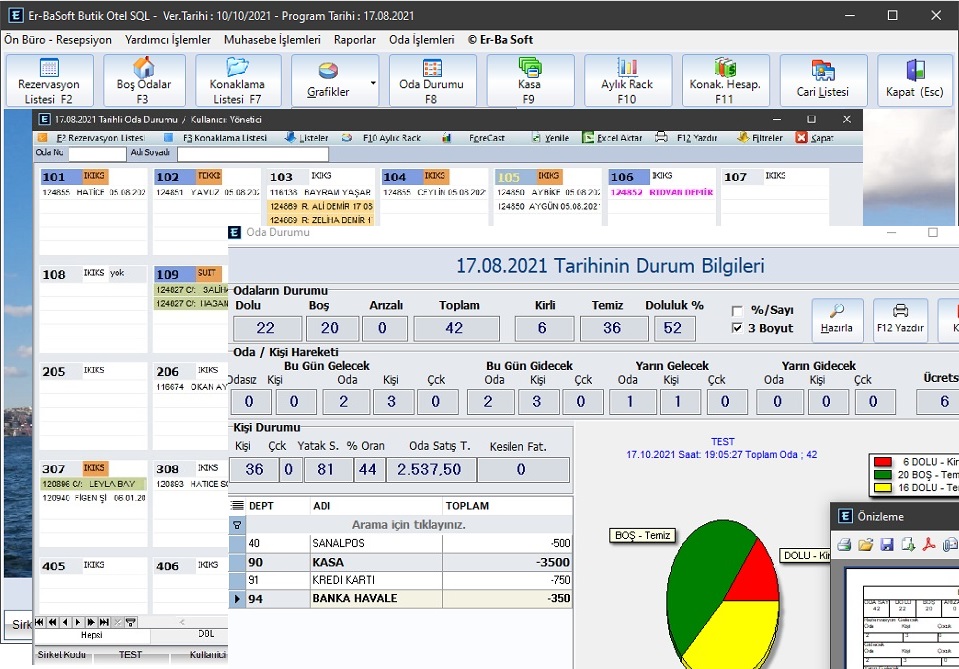Click F12 Yazdır in room window toolbar
Image resolution: width=959 pixels, height=669 pixels.
[686, 138]
